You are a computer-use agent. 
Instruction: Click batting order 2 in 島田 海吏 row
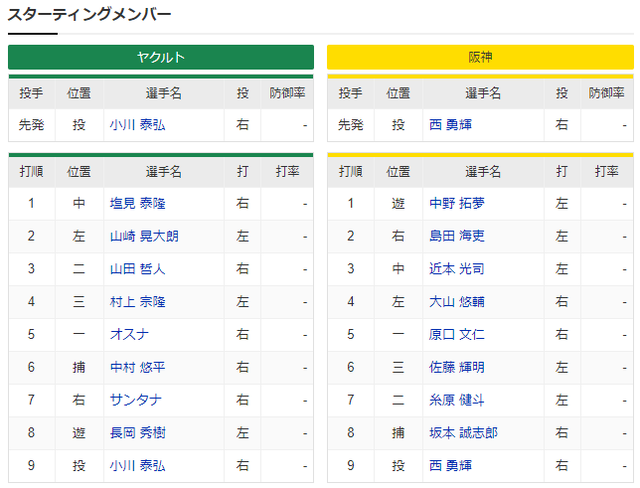coord(351,236)
